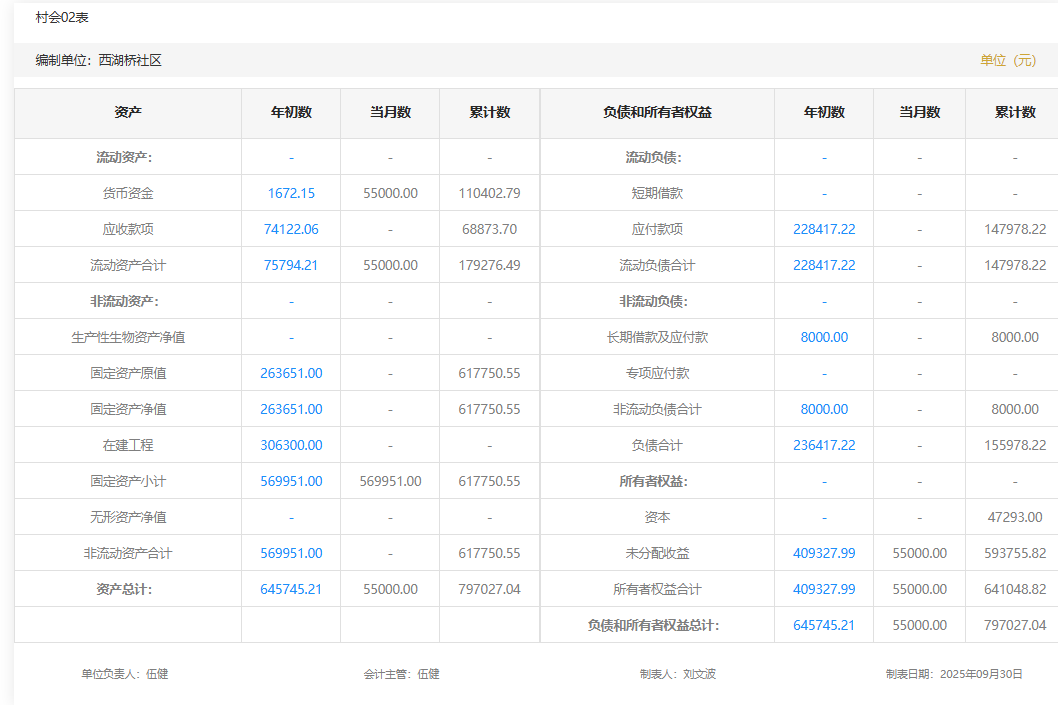Click the 资本 cumulative value 47293.00

pos(1014,517)
